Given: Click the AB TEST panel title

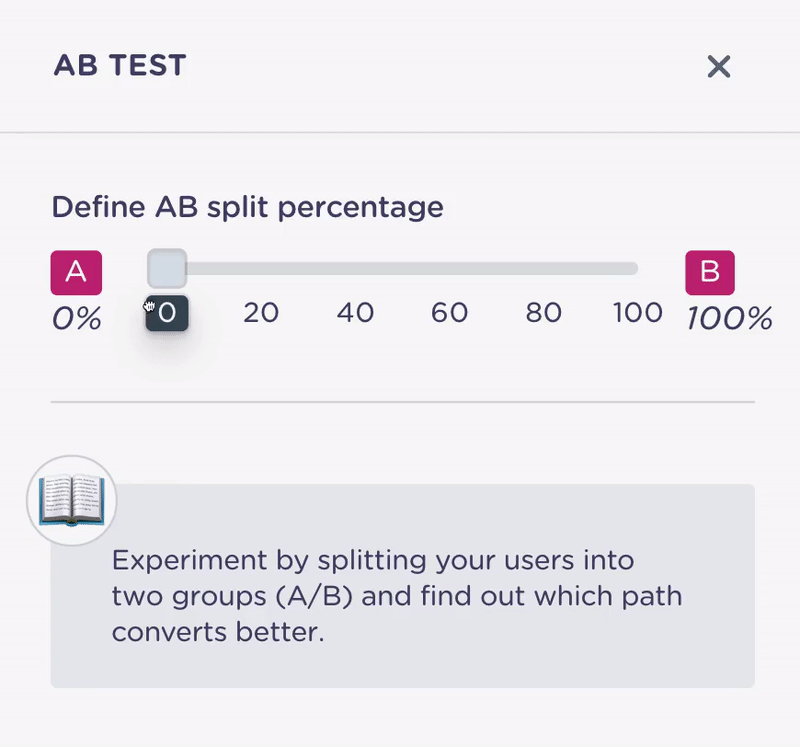Looking at the screenshot, I should coord(120,65).
